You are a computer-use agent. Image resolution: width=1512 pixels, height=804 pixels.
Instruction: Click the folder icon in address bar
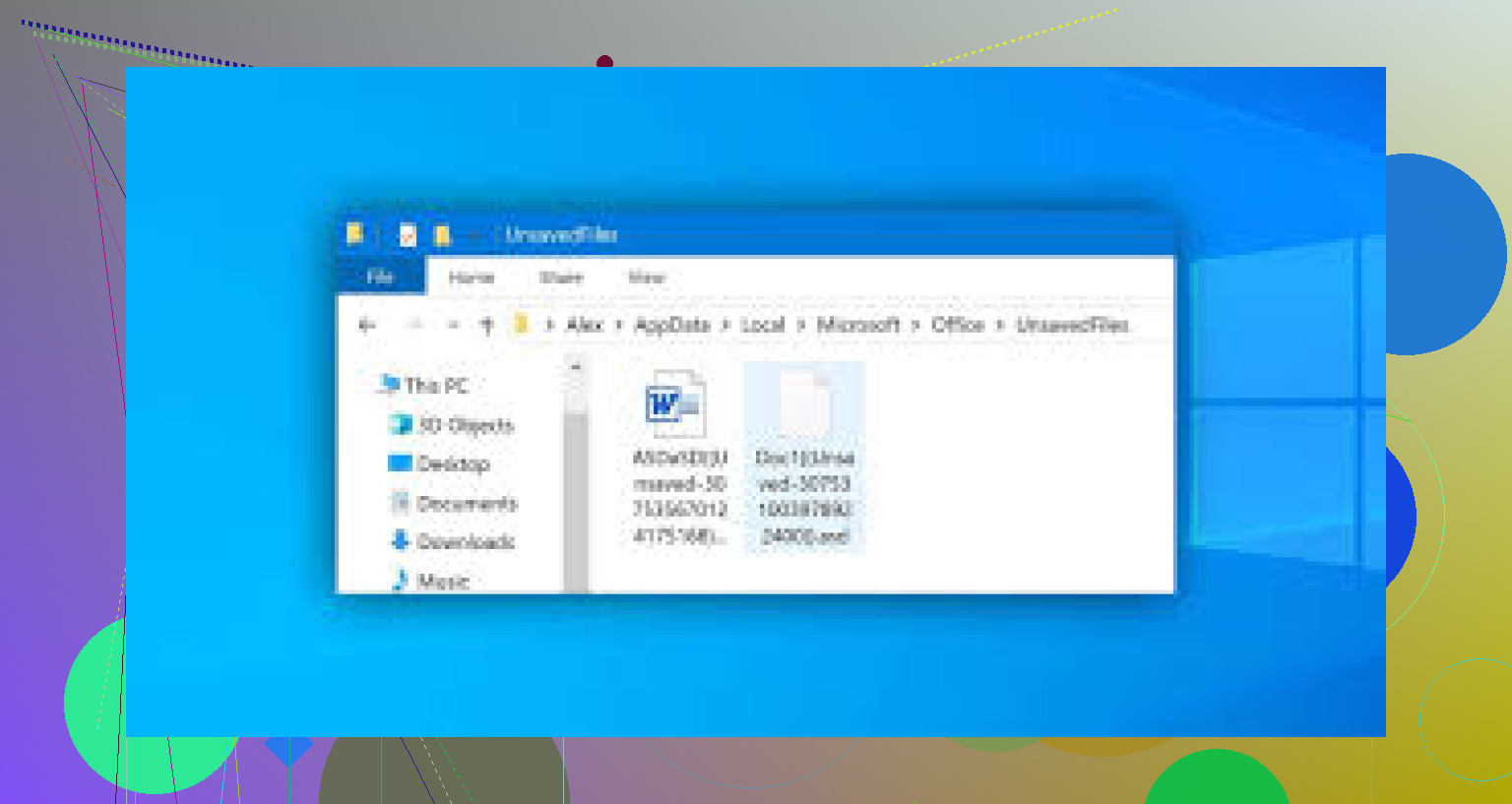522,325
